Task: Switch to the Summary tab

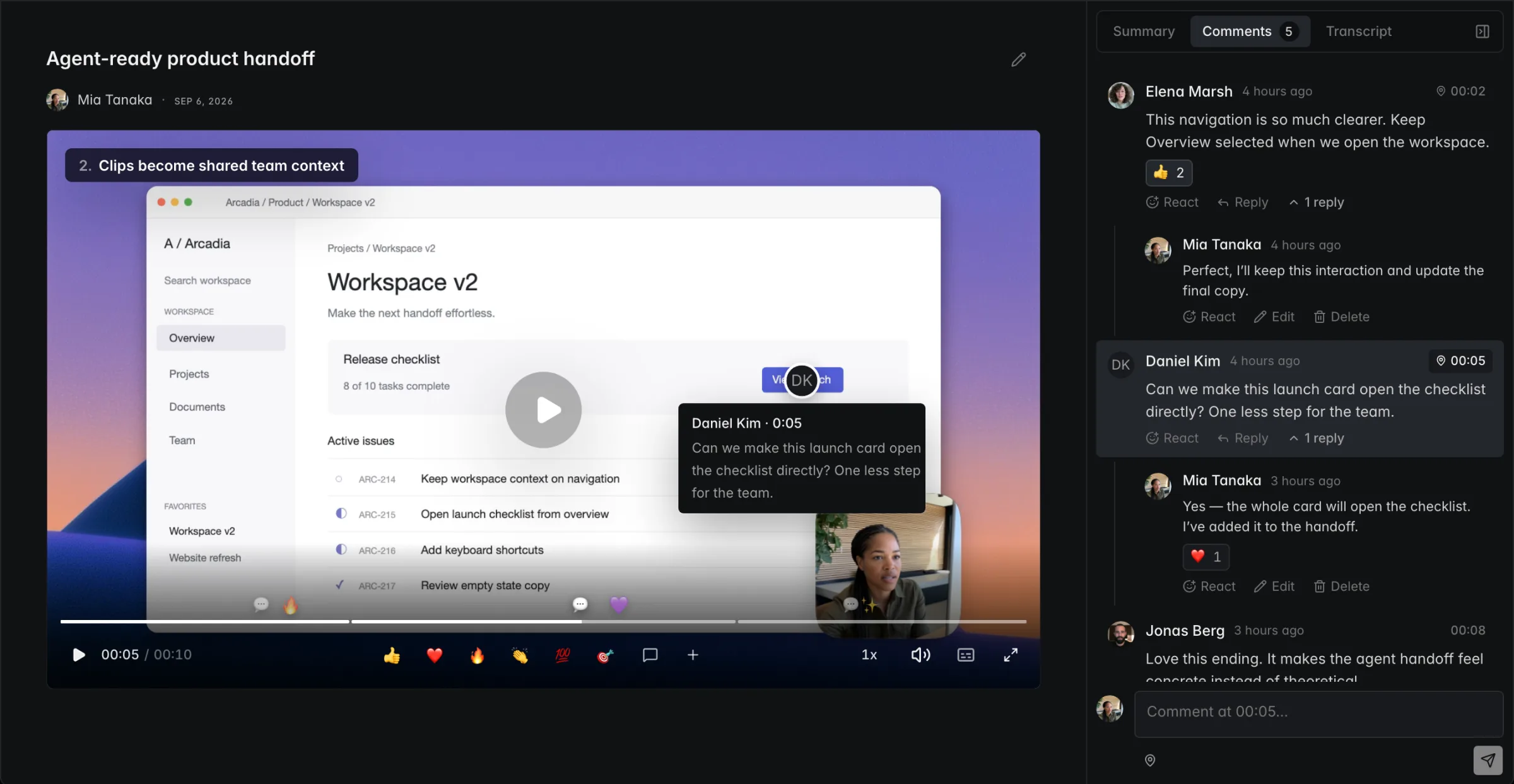Action: coord(1144,32)
